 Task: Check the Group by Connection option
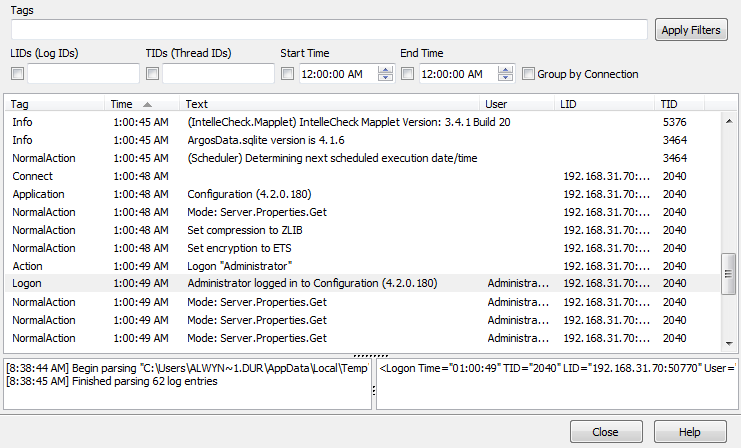tap(528, 74)
